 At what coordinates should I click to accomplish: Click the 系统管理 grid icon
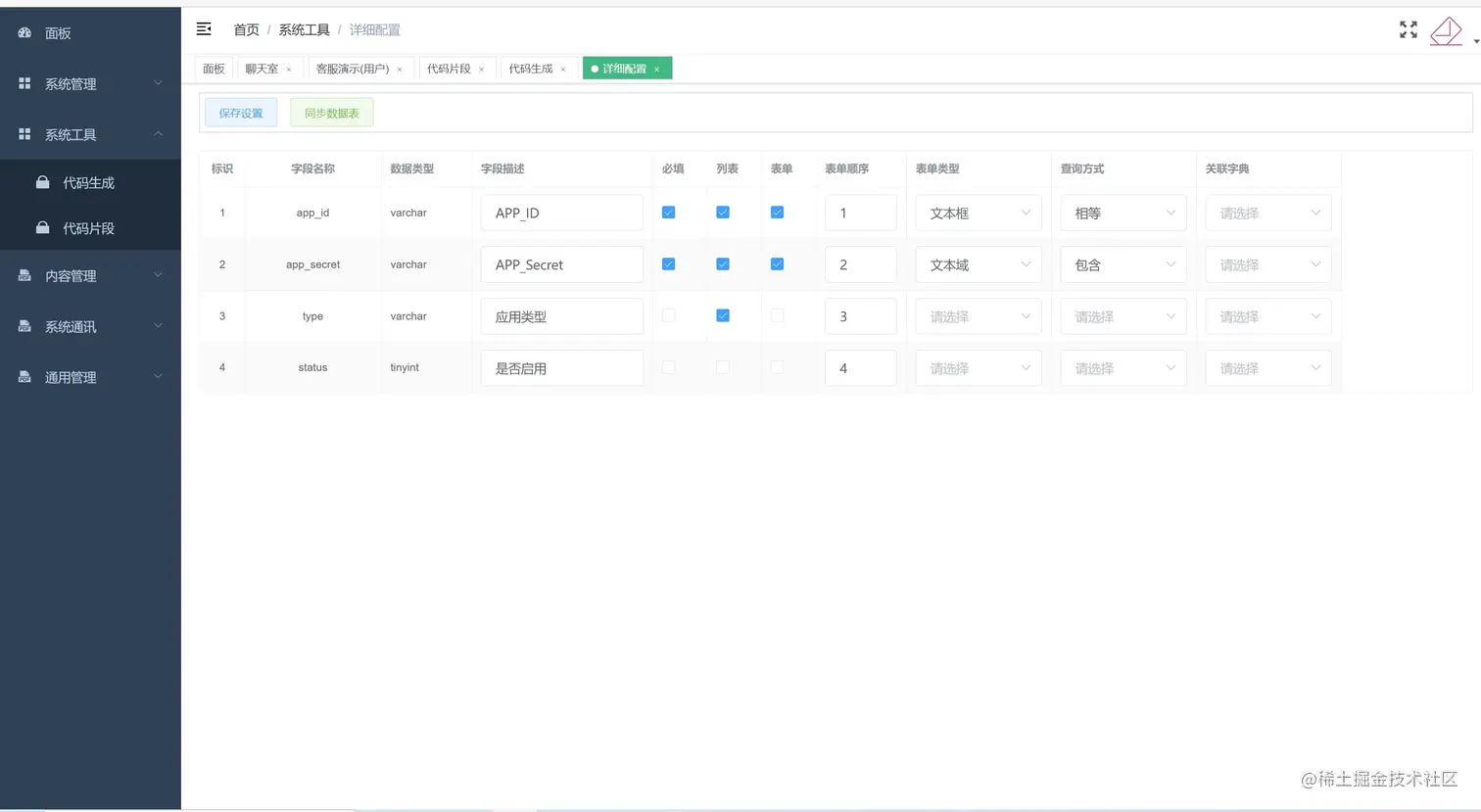tap(24, 84)
